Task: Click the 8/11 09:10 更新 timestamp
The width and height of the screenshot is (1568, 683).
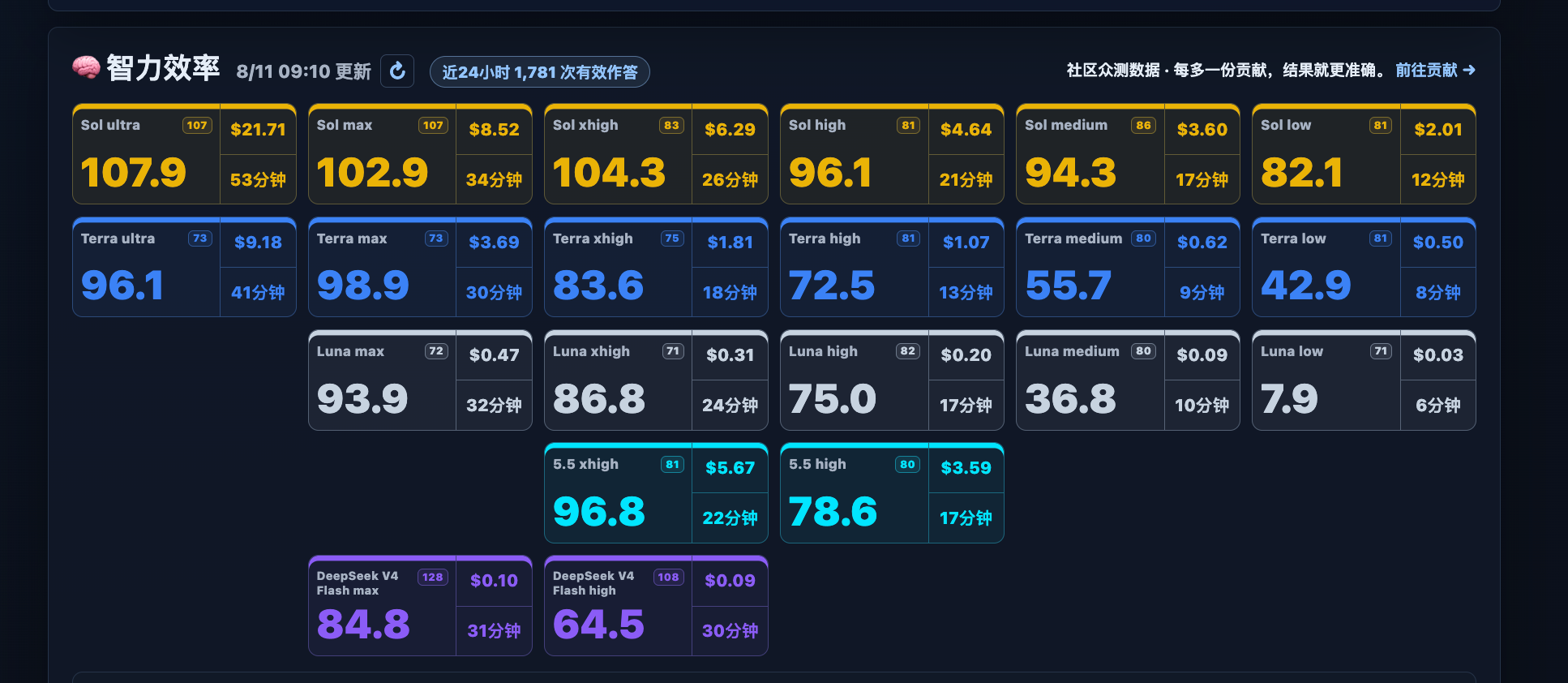Action: tap(304, 72)
